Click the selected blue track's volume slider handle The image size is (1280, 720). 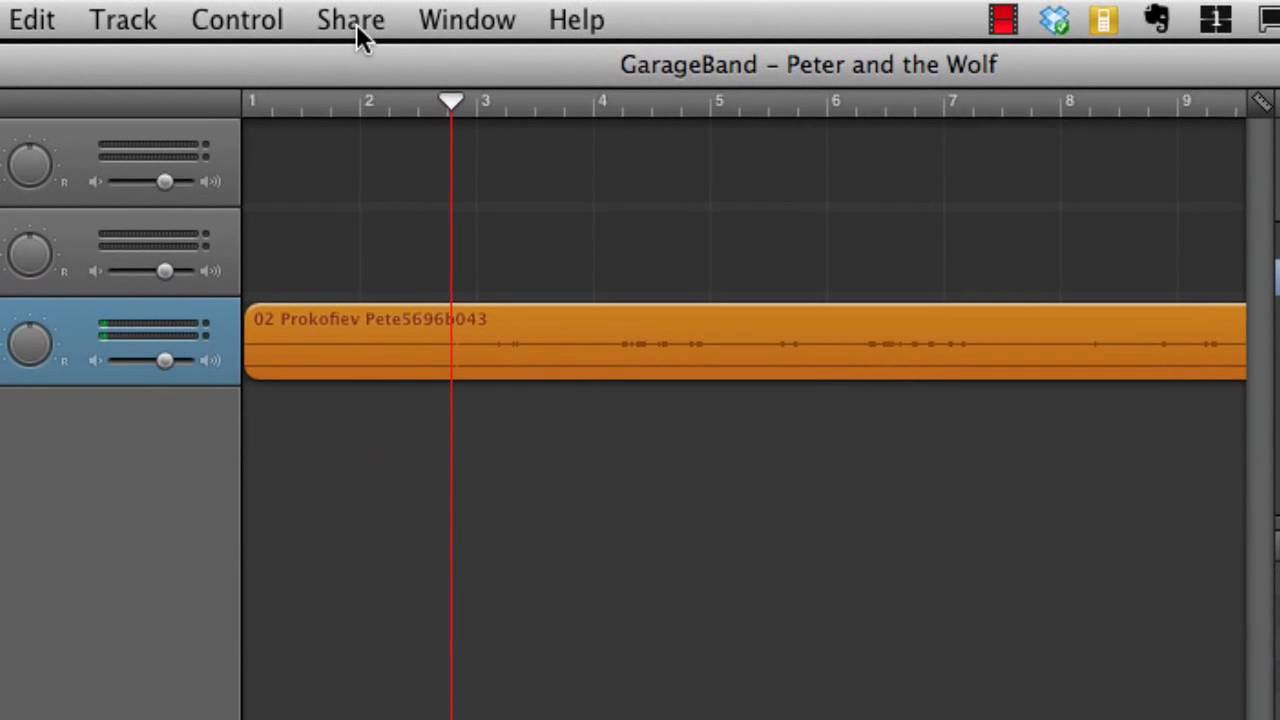point(164,360)
